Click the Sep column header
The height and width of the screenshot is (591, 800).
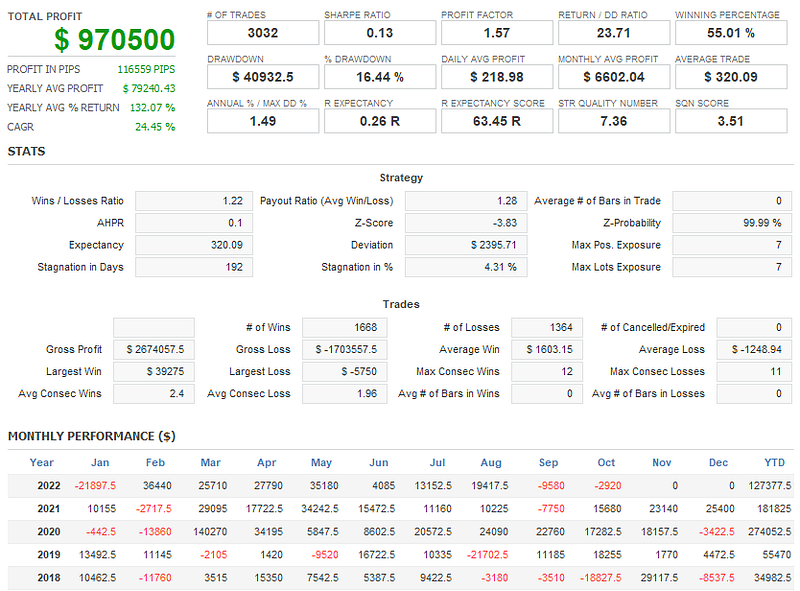coord(548,463)
